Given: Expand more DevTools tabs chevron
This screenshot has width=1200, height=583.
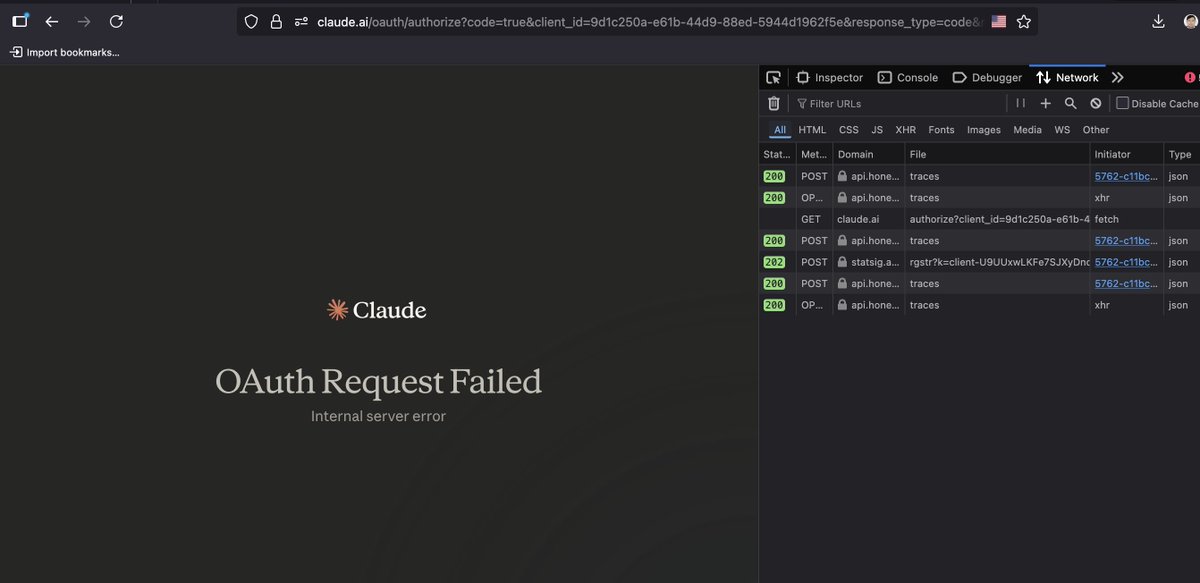Looking at the screenshot, I should [x=1118, y=77].
